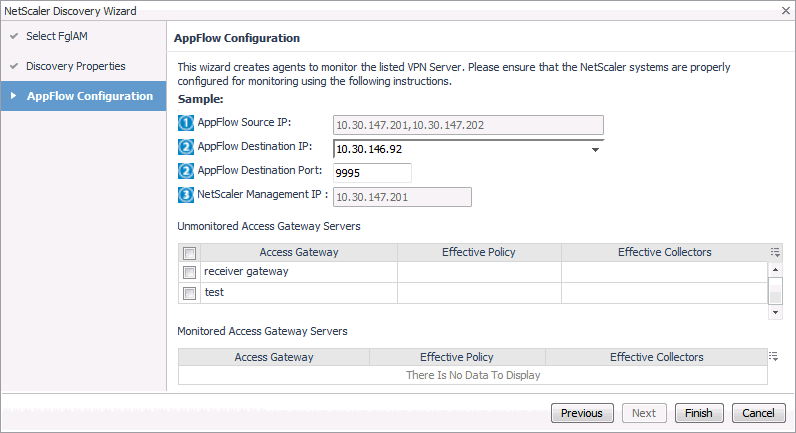Sort by Effective Policy column in Monitored table
The image size is (796, 433).
[456, 357]
